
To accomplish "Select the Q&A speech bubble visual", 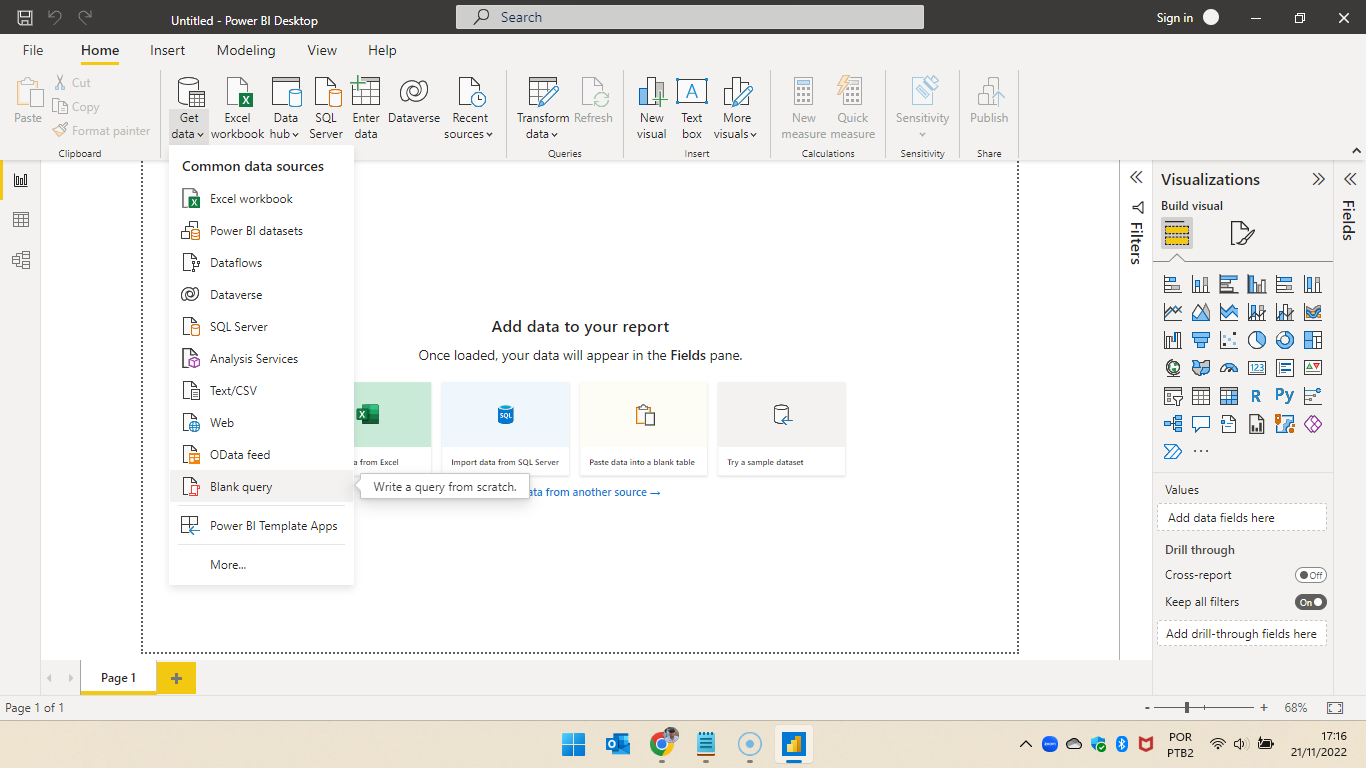I will [x=1201, y=424].
